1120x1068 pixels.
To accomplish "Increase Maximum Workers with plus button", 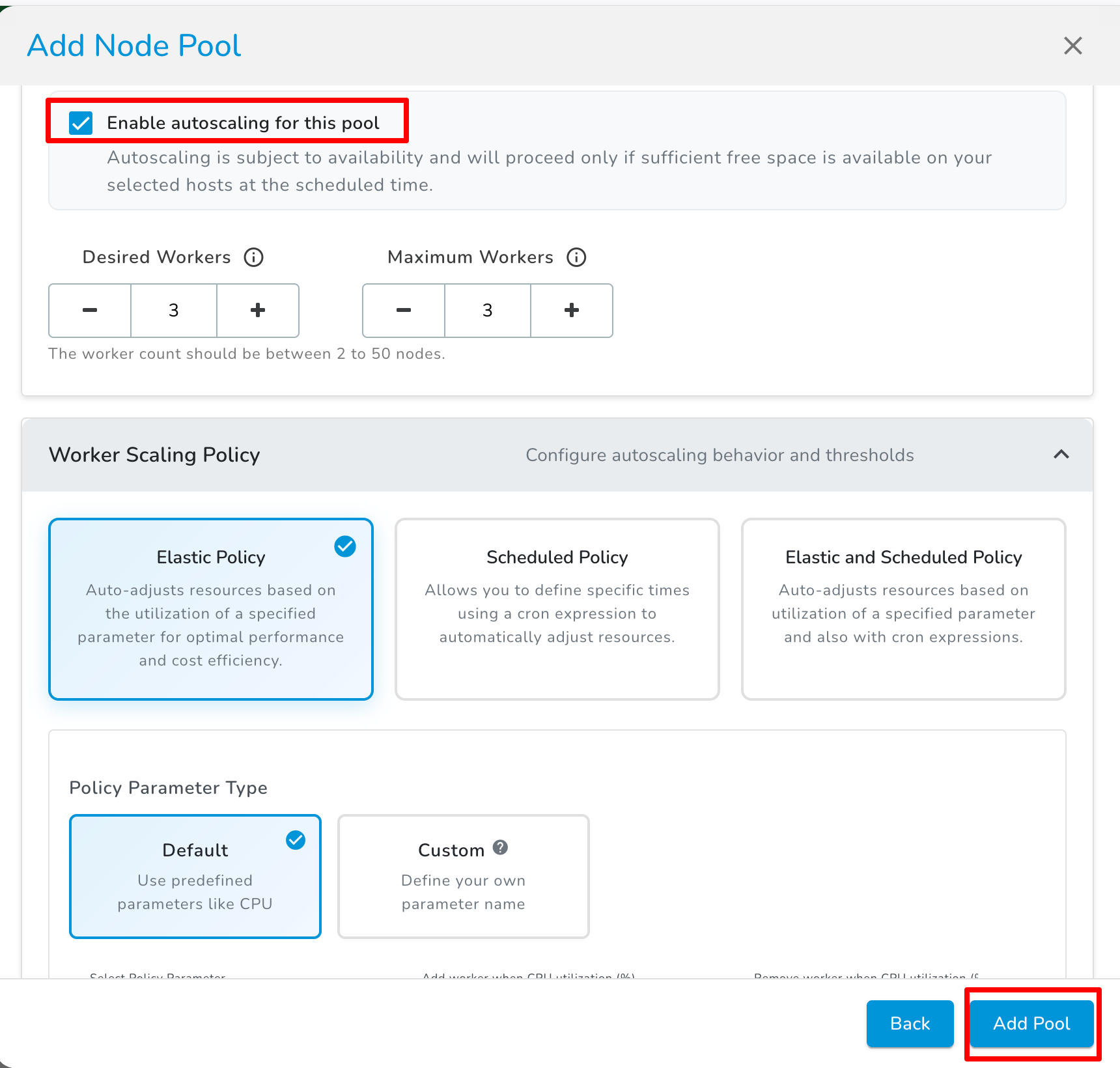I will point(572,311).
